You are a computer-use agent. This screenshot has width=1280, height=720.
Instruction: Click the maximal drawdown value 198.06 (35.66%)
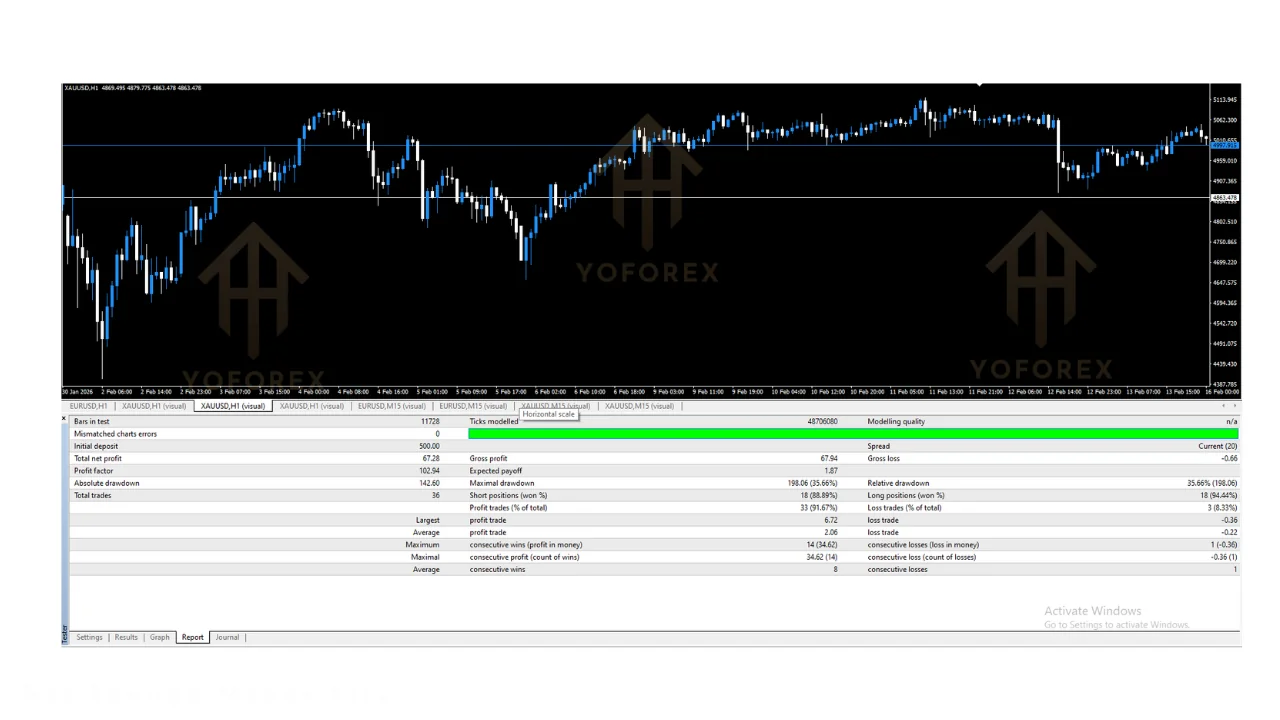(812, 483)
